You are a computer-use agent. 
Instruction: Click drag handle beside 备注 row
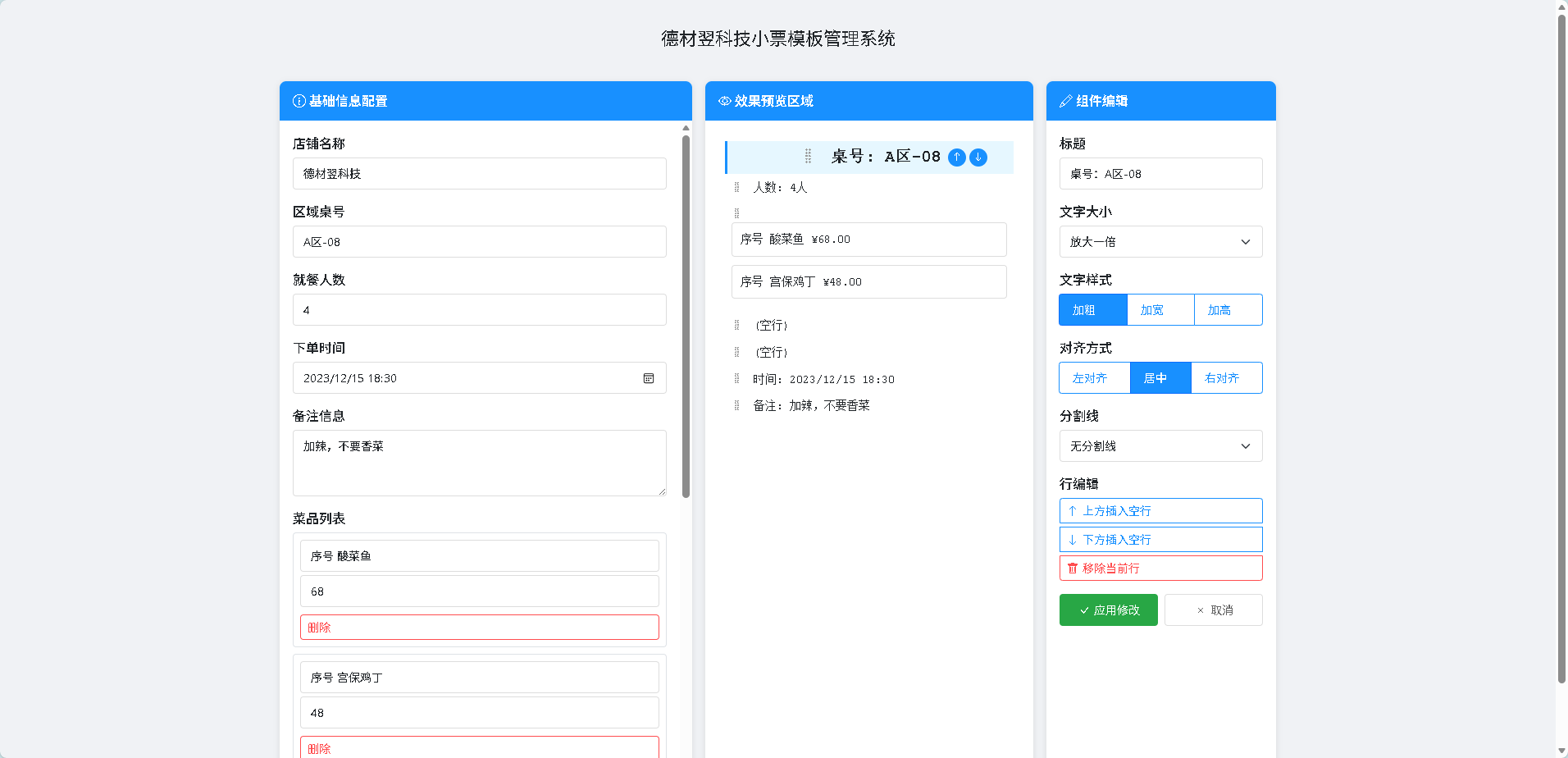(736, 405)
